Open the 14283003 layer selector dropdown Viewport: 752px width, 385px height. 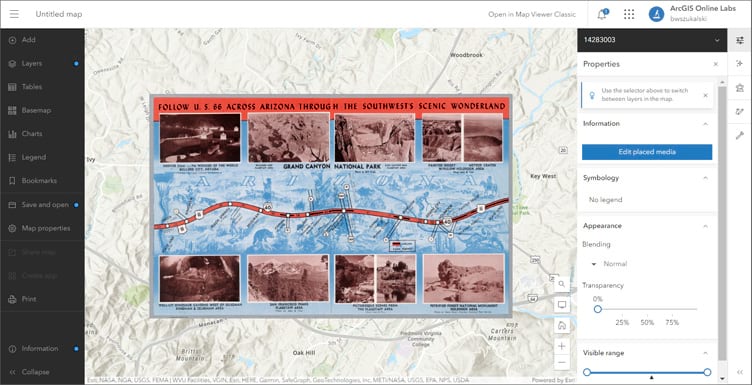click(652, 40)
